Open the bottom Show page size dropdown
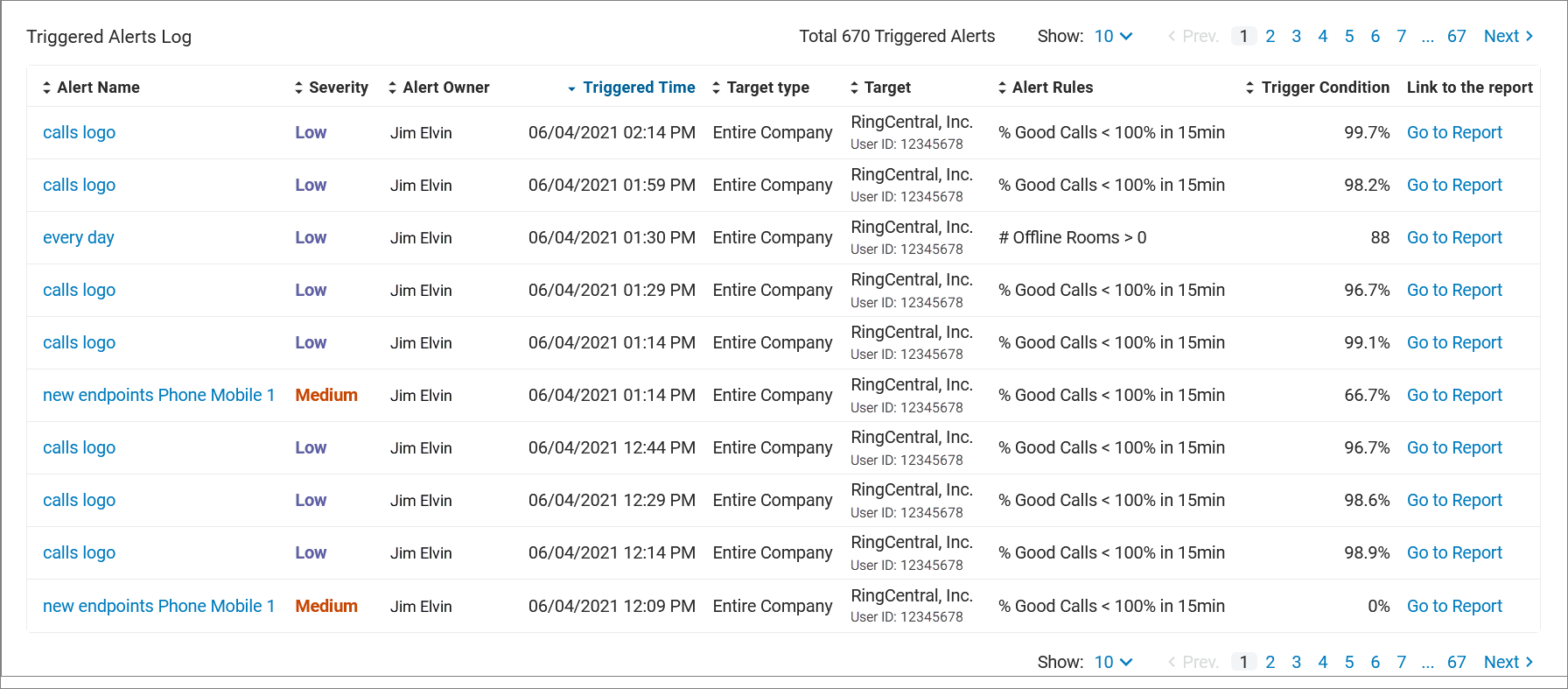The image size is (1568, 689). point(1113,662)
